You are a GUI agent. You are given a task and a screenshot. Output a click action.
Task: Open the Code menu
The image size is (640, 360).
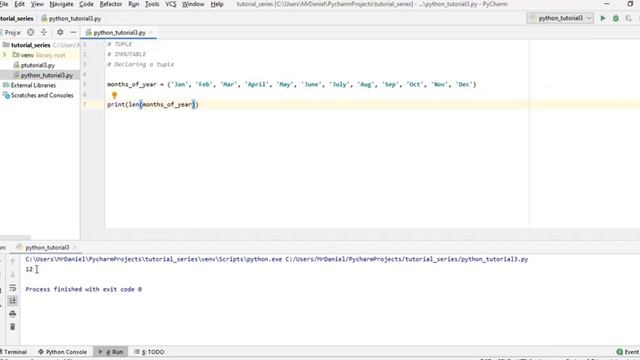tap(86, 4)
